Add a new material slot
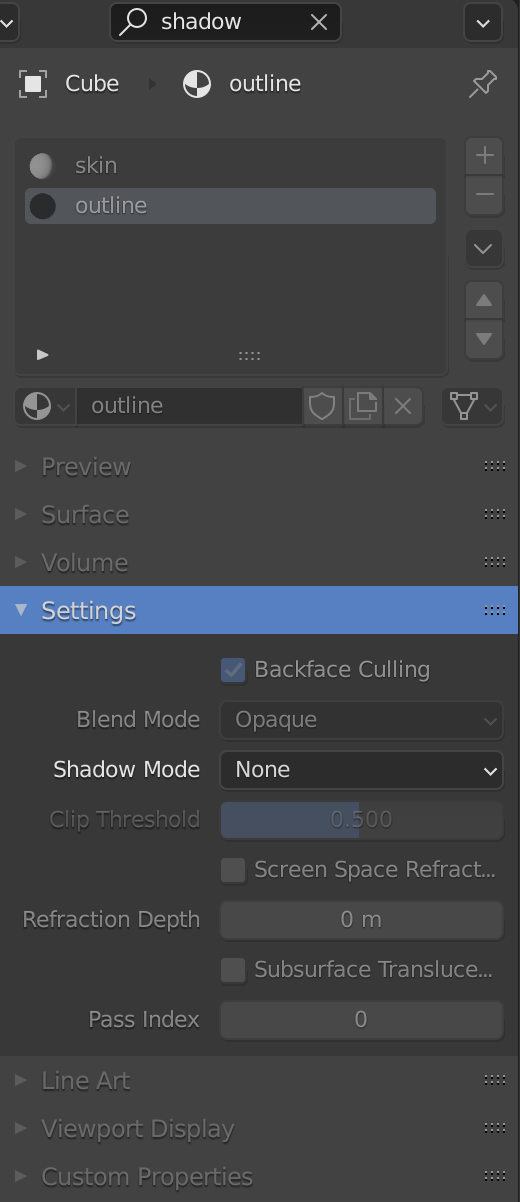Viewport: 520px width, 1202px height. click(x=484, y=155)
